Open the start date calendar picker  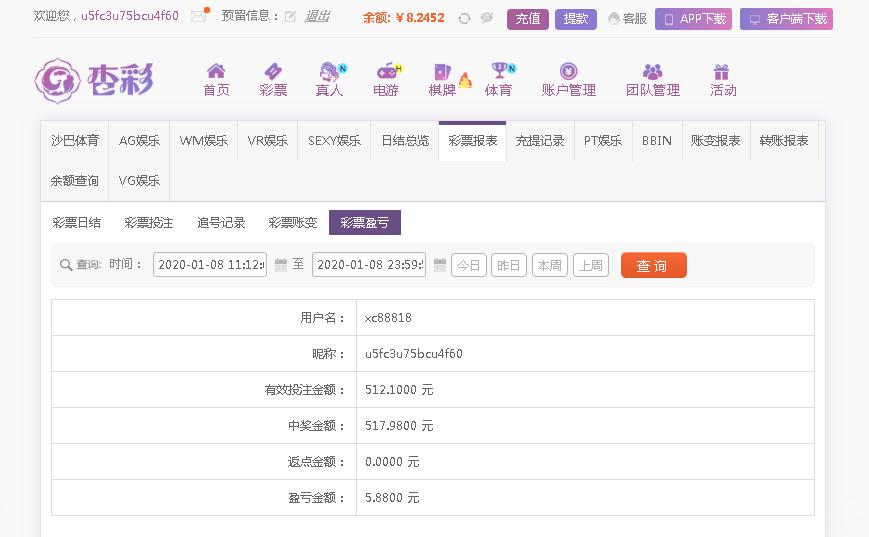(x=281, y=265)
